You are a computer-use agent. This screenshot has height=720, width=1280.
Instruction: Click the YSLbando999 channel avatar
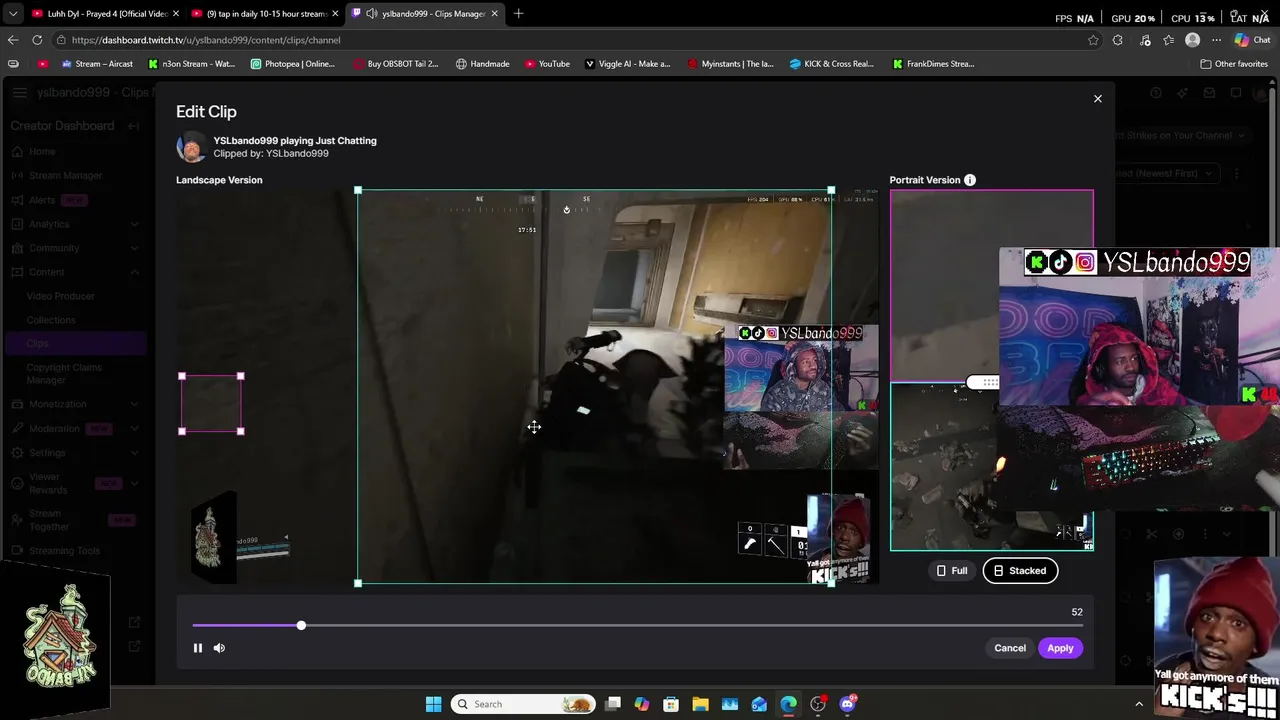[192, 147]
